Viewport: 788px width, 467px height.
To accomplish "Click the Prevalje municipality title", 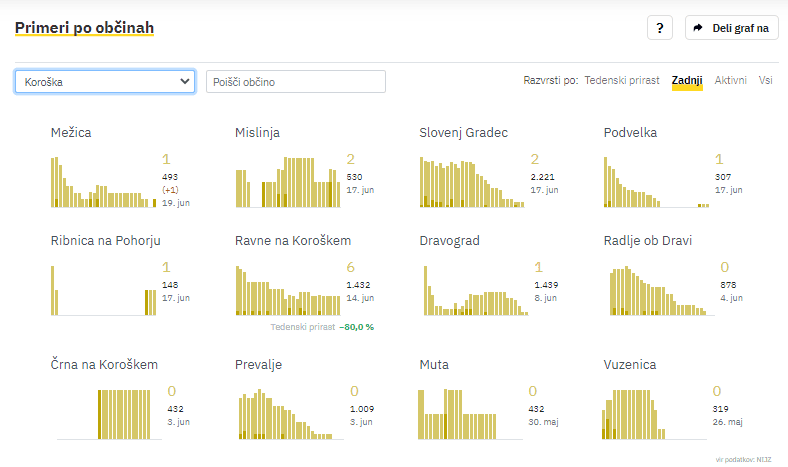I will point(258,365).
